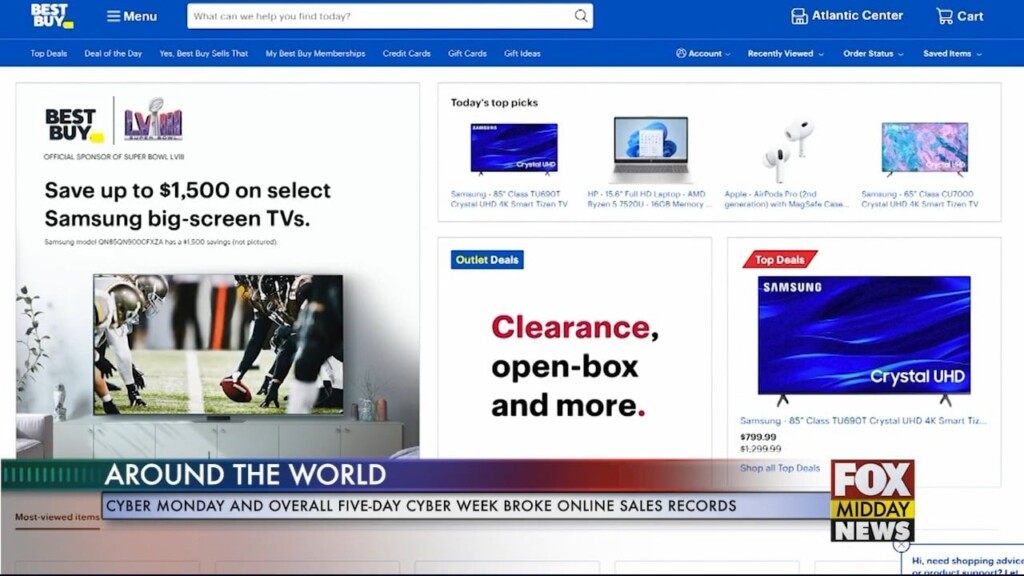Viewport: 1024px width, 576px height.
Task: Click the Super Bowl LVIII logo
Action: (153, 120)
